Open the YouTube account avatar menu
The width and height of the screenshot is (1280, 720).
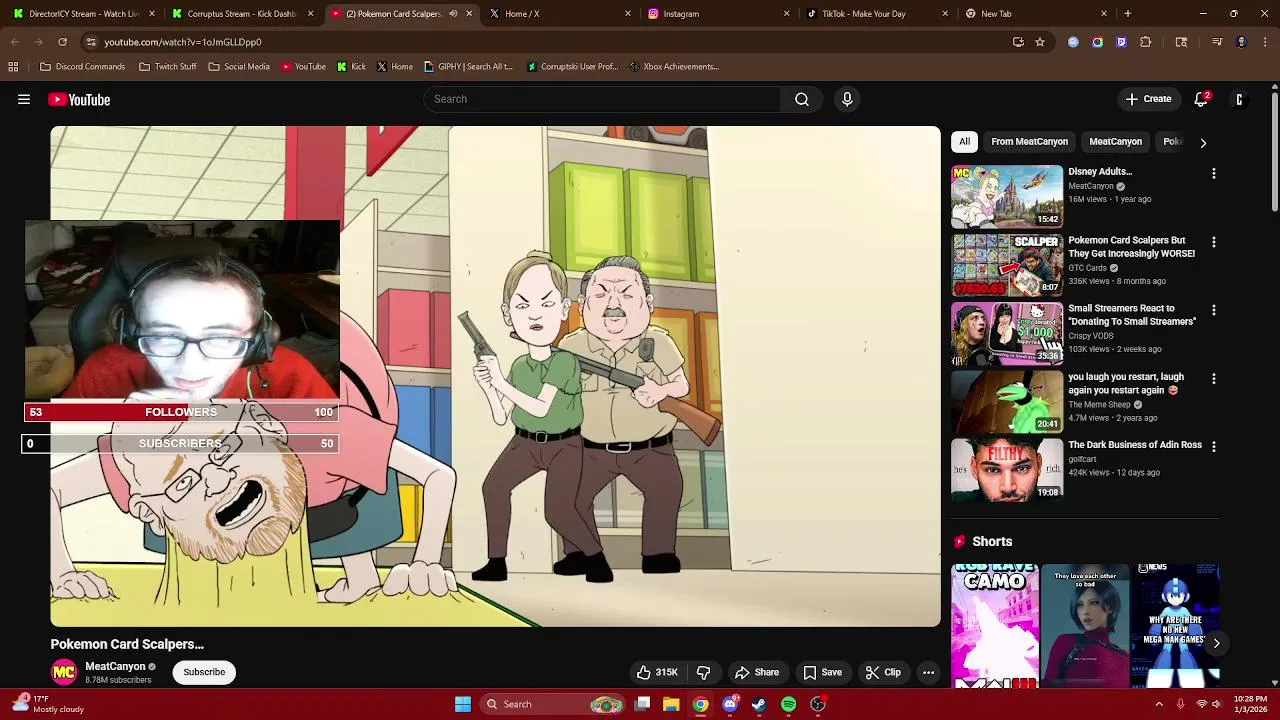(1239, 99)
